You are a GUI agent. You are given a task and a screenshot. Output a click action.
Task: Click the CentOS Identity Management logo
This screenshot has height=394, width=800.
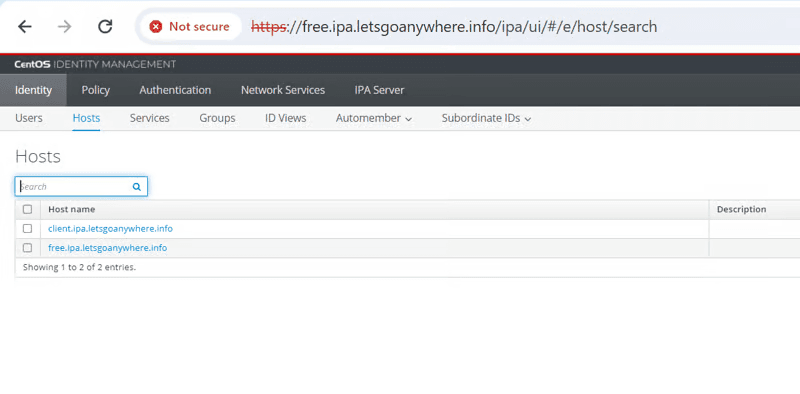(95, 64)
